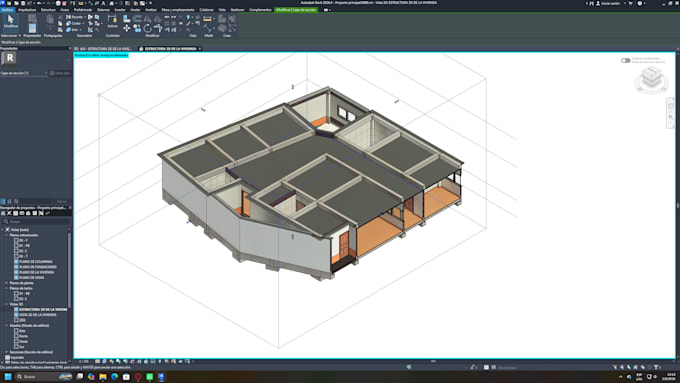This screenshot has width=680, height=383.
Task: Click the Project Browser search field
Action: (36, 222)
